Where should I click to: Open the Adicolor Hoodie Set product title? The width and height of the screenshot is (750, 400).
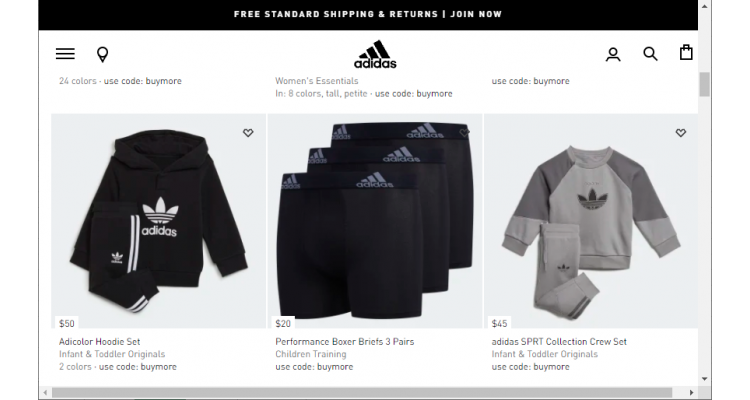pos(99,342)
